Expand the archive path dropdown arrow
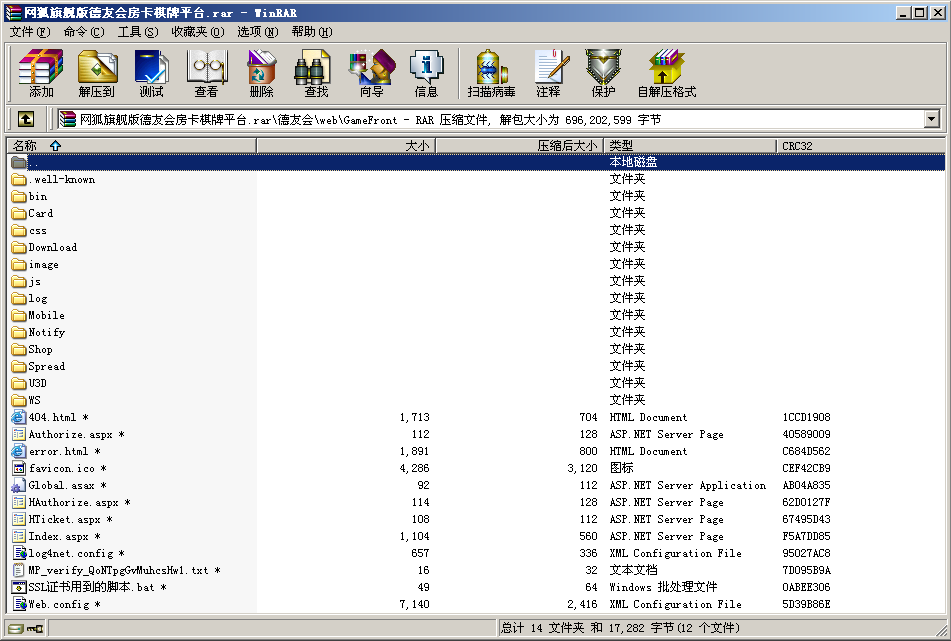This screenshot has height=641, width=951. (x=932, y=119)
